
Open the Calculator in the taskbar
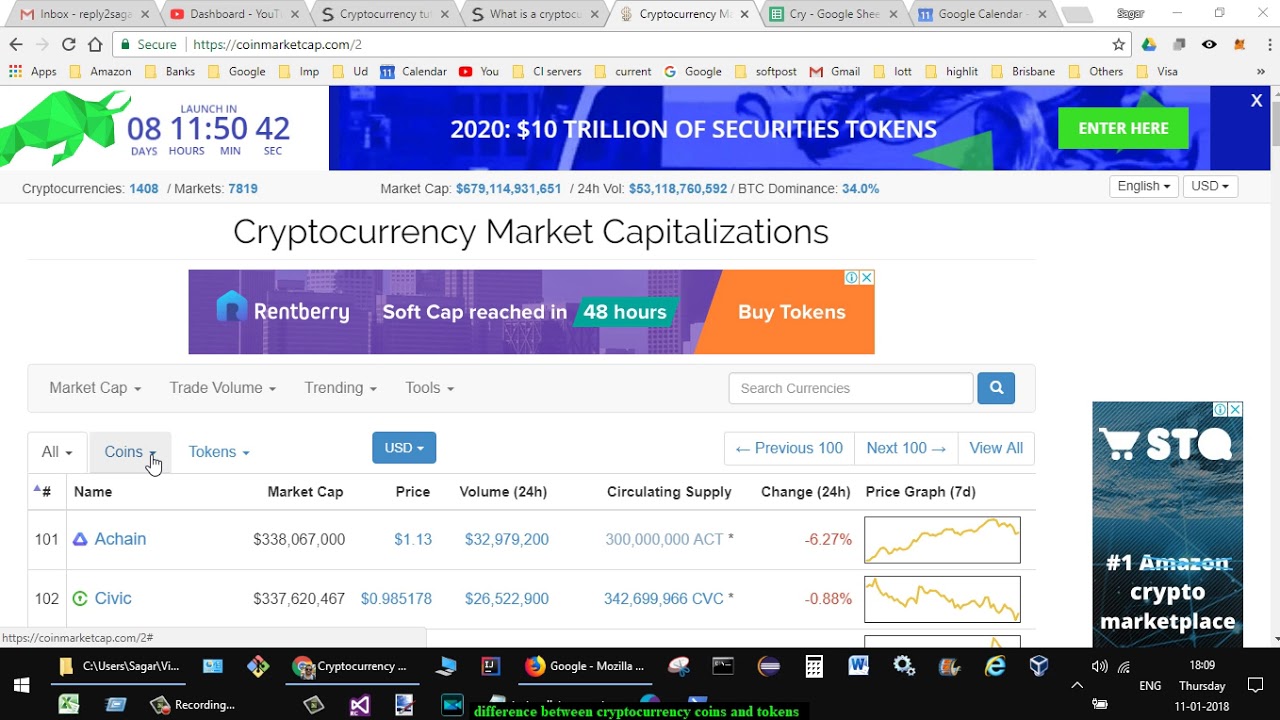click(x=814, y=666)
